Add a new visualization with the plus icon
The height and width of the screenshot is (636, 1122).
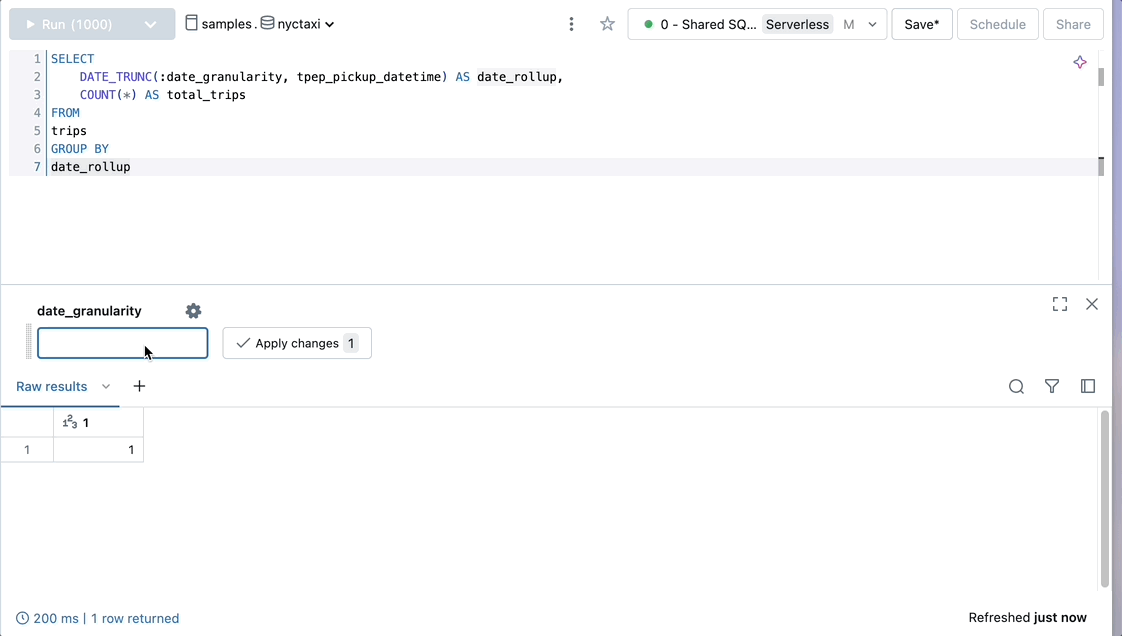pyautogui.click(x=139, y=386)
